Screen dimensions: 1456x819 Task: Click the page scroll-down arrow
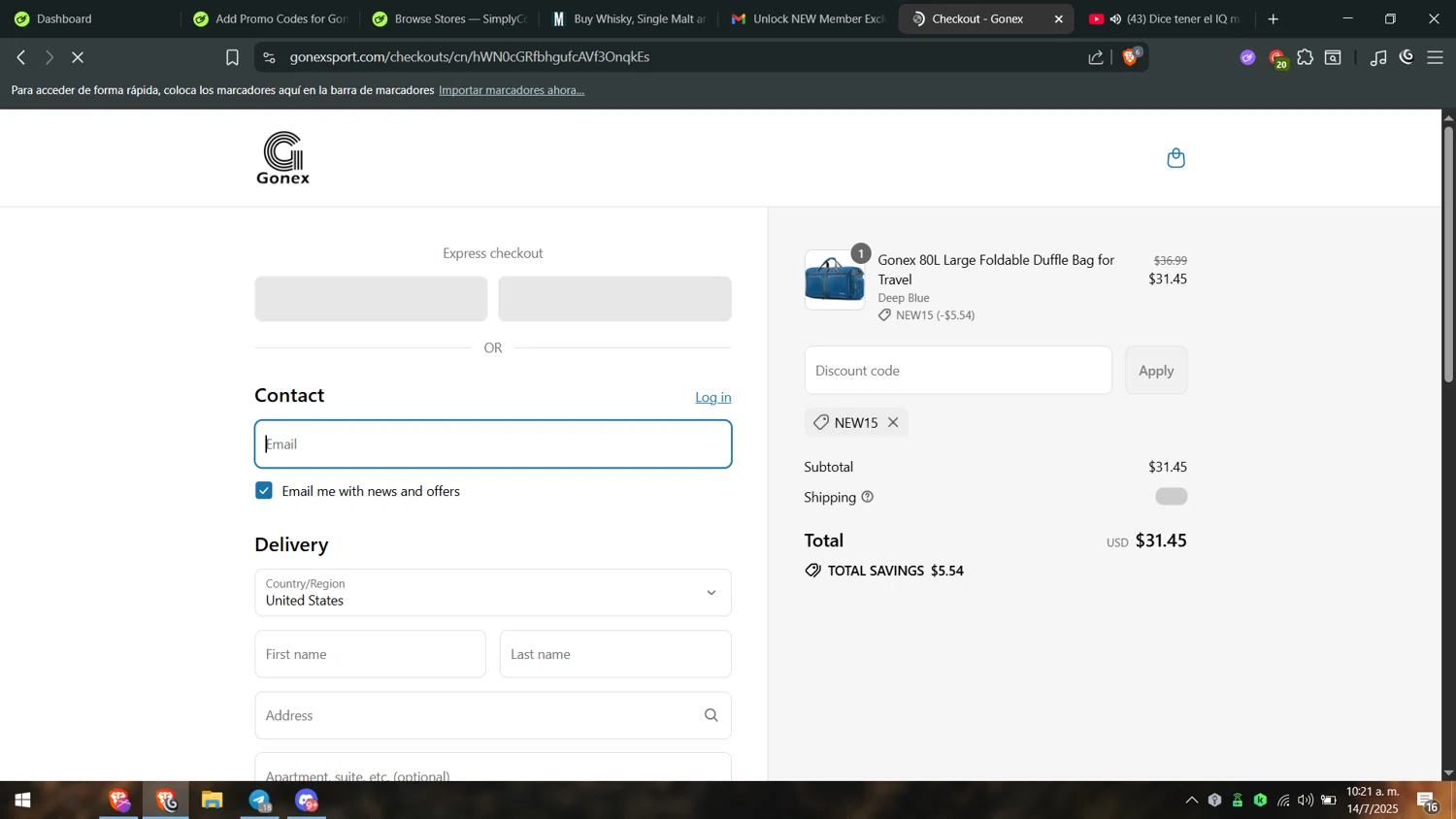tap(1448, 773)
